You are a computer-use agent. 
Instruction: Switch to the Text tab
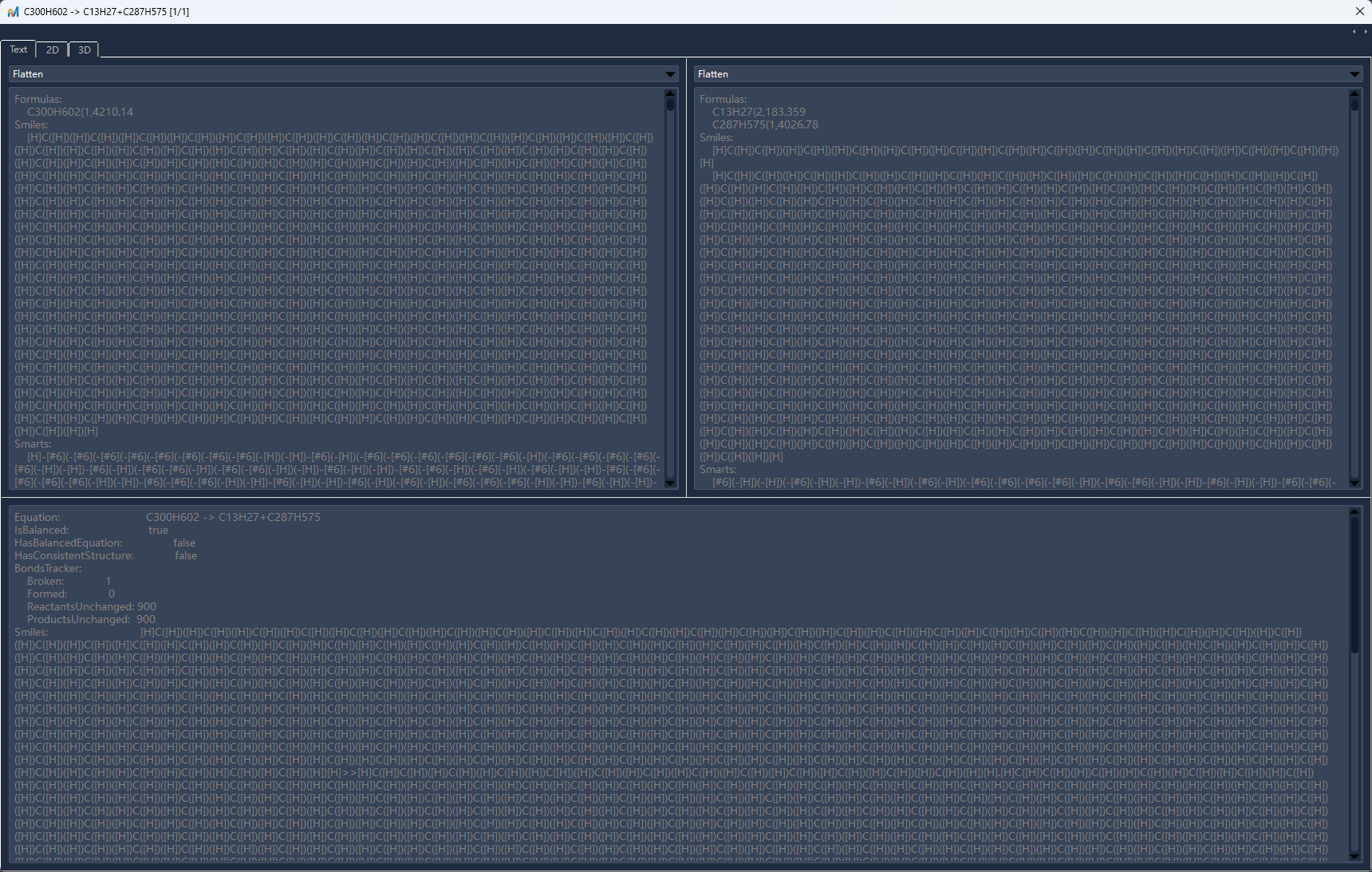pos(18,49)
